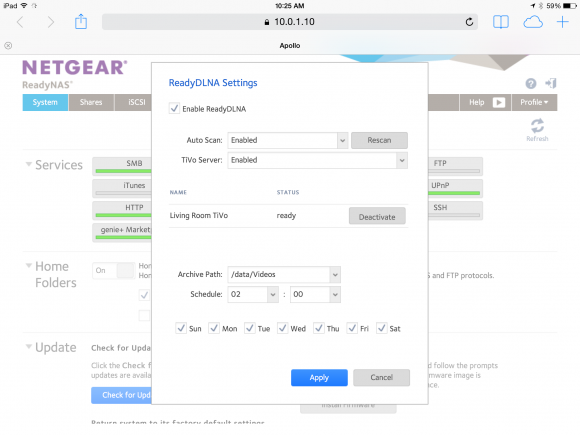Sort by the STATUS column header
The image size is (580, 435).
point(288,192)
